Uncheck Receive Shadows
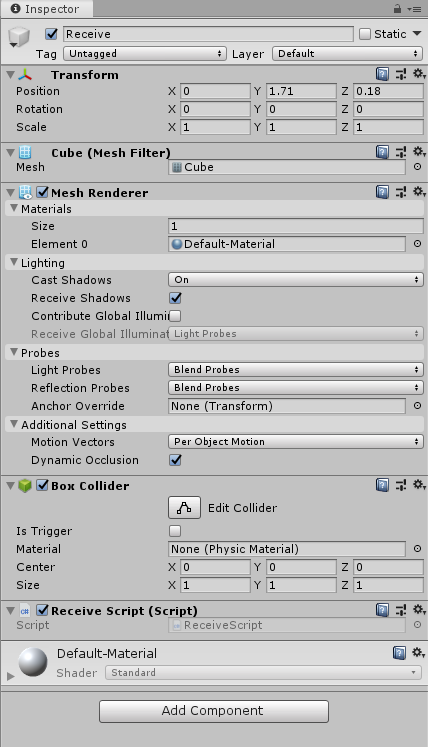The image size is (428, 747). point(175,298)
